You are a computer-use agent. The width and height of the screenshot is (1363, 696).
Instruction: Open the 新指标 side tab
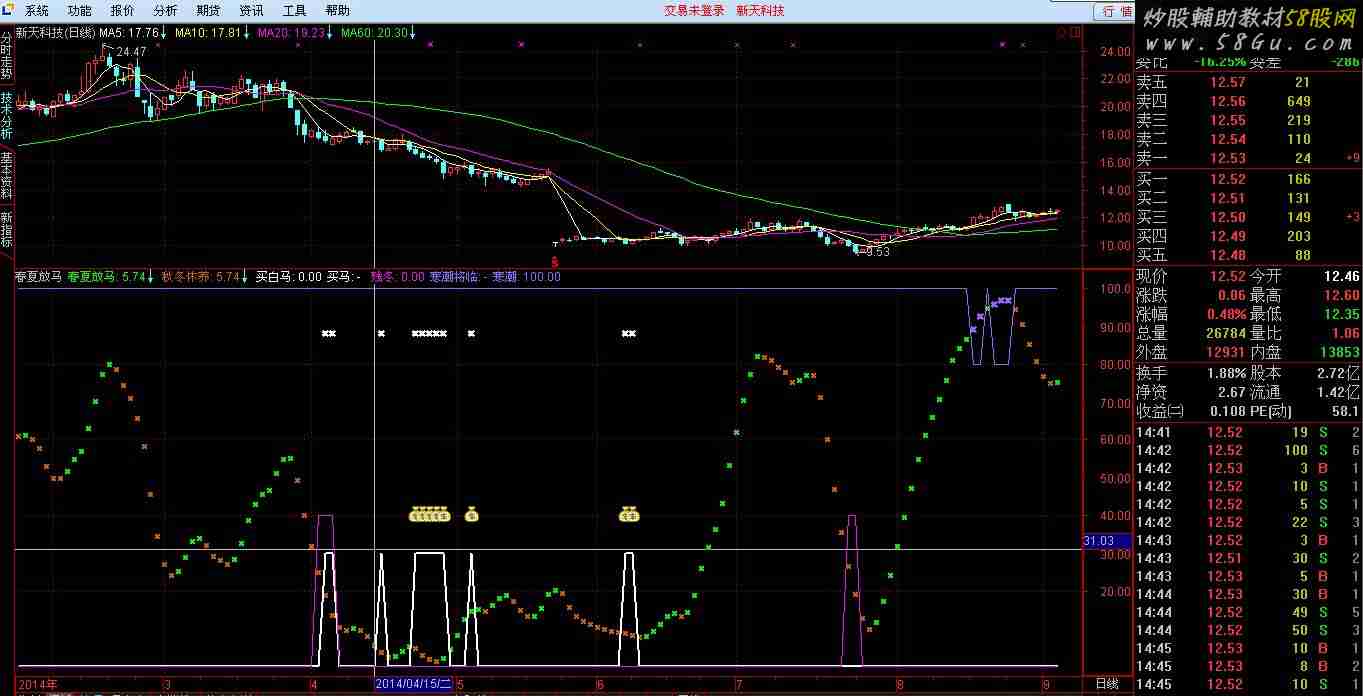click(7, 230)
